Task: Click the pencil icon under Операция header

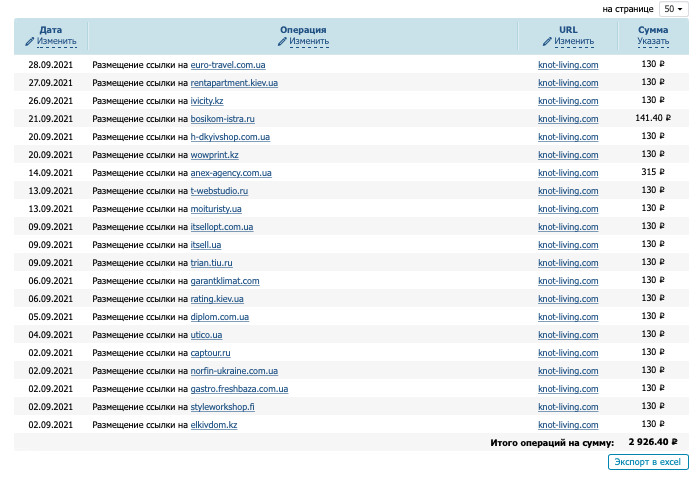Action: (282, 41)
